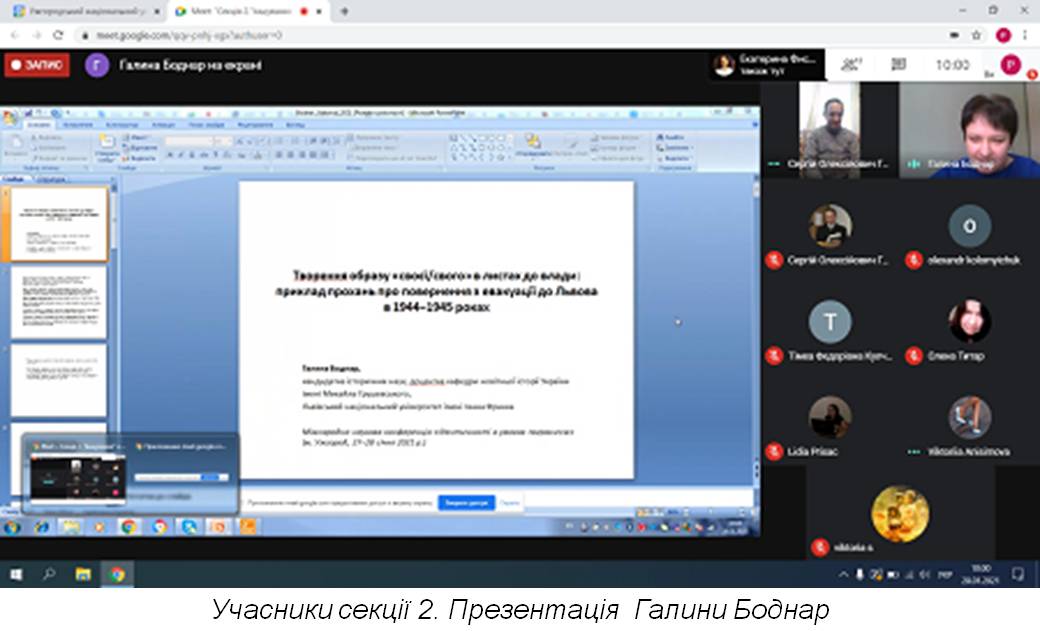Select third slide thumbnail in PowerPoint panel
The image size is (1040, 631).
tap(58, 381)
